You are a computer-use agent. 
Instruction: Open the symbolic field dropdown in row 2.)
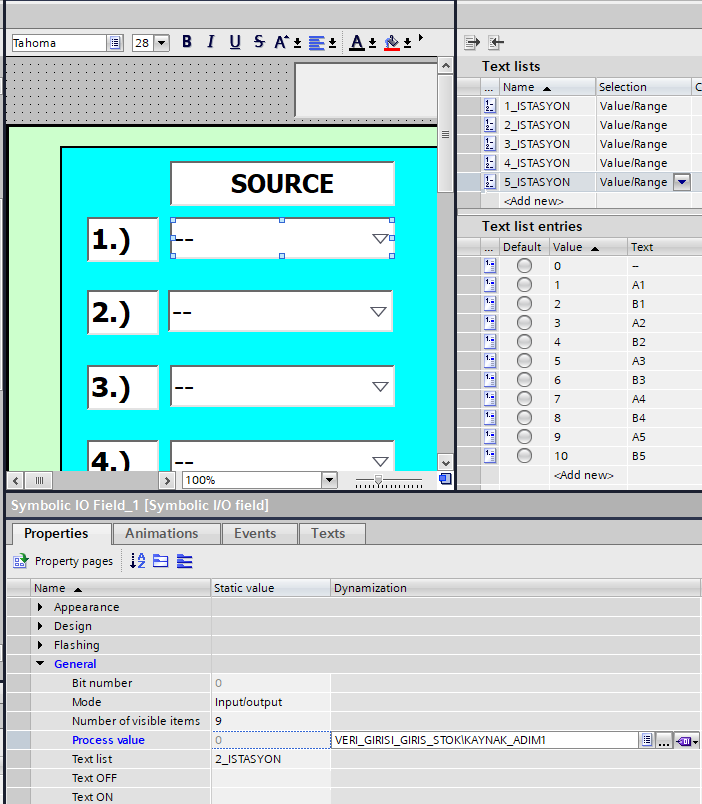click(x=378, y=312)
